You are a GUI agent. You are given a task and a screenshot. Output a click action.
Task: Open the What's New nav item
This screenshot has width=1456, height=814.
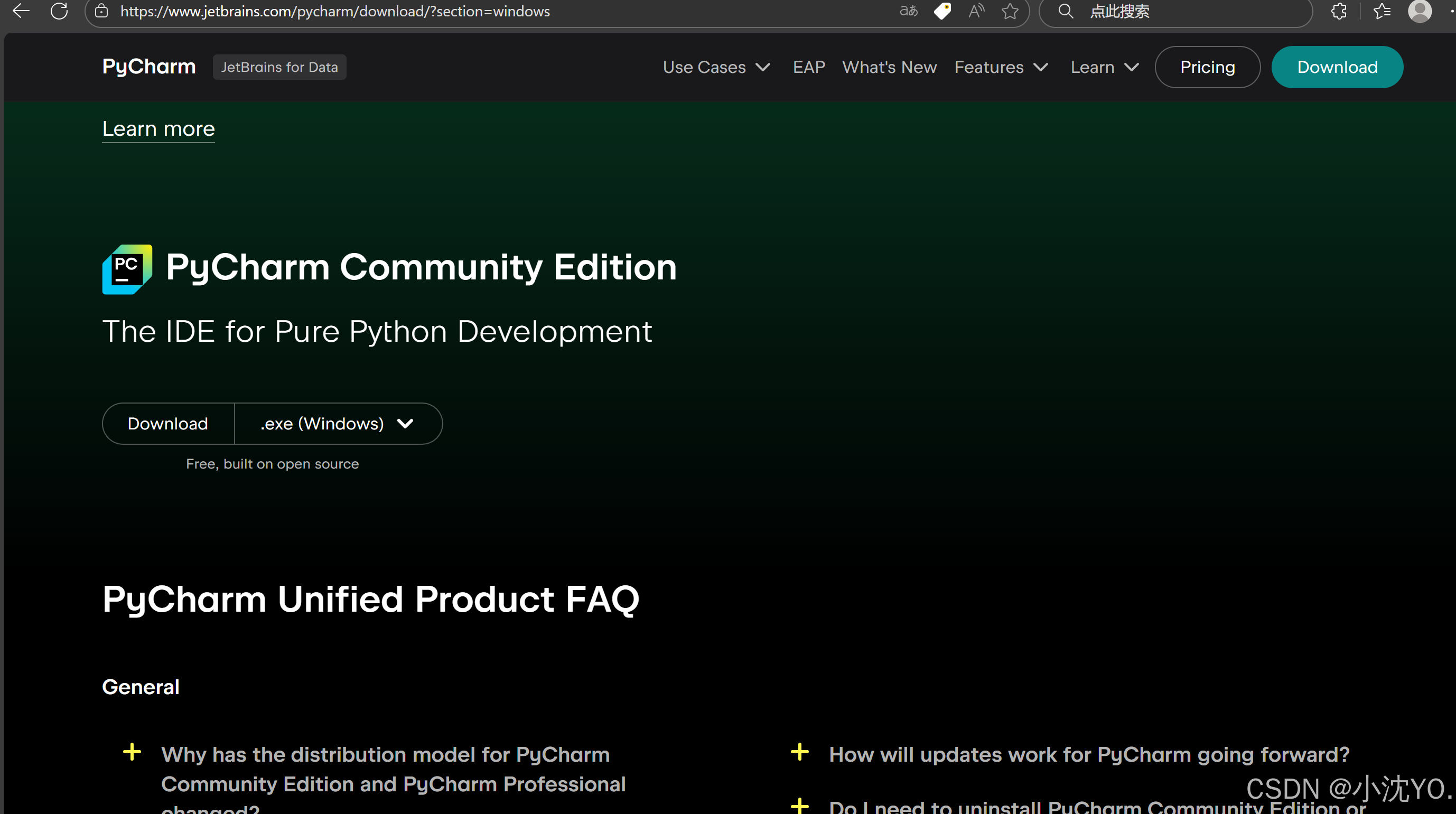tap(890, 67)
